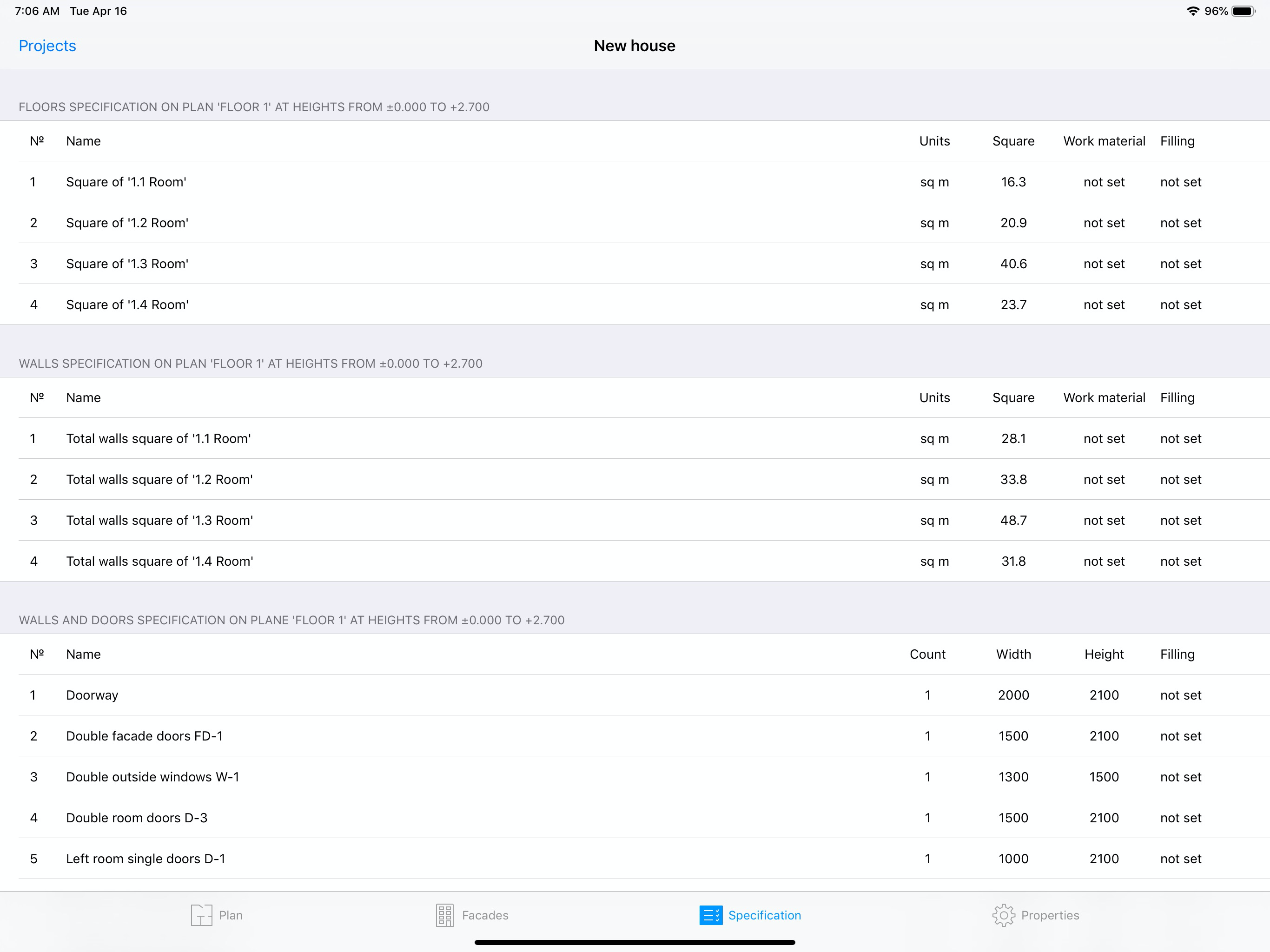Image resolution: width=1270 pixels, height=952 pixels.
Task: Select the Doorway row
Action: click(635, 695)
